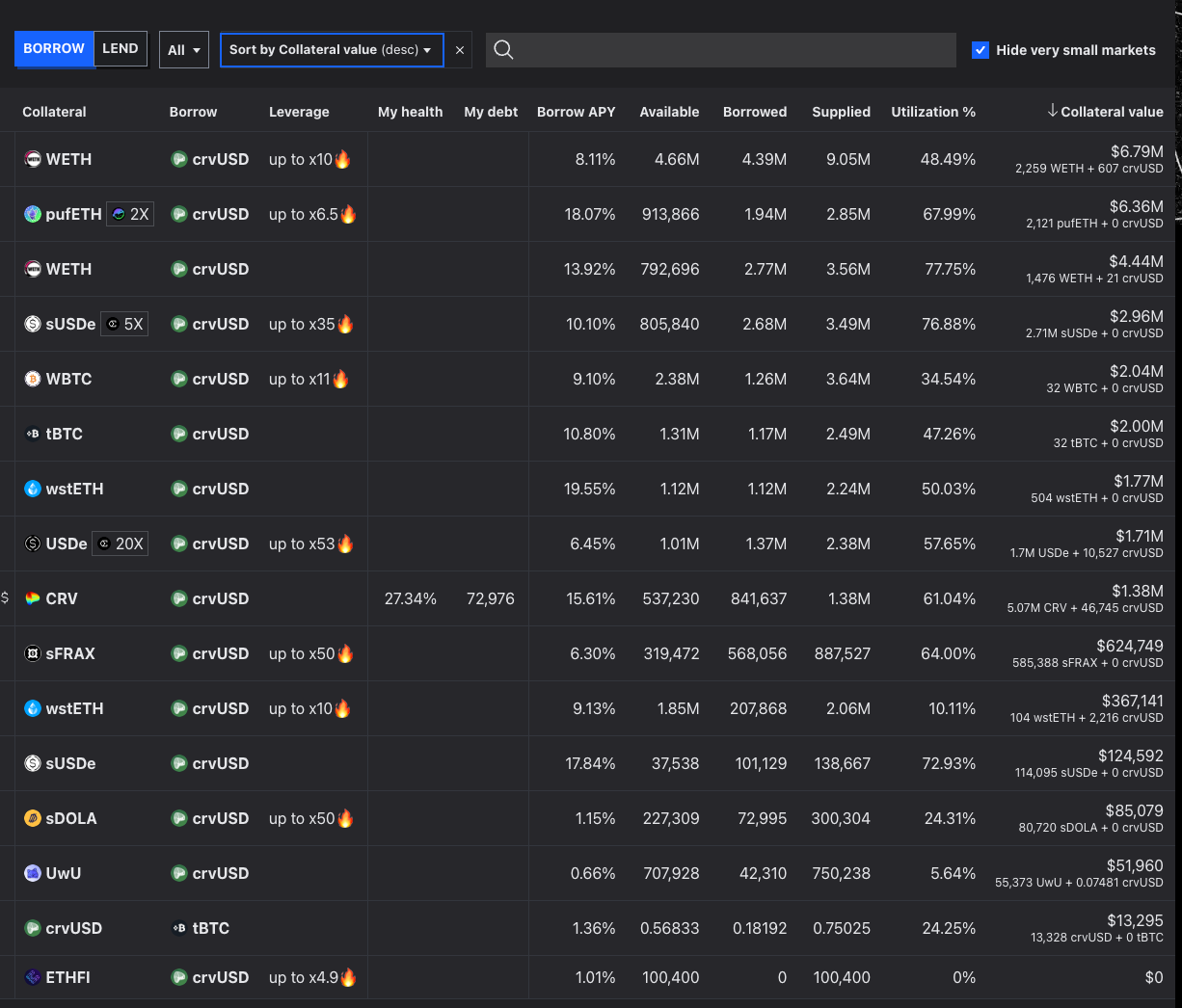The image size is (1182, 1008).
Task: Click tBTC collateral token icon
Action: pyautogui.click(x=33, y=434)
